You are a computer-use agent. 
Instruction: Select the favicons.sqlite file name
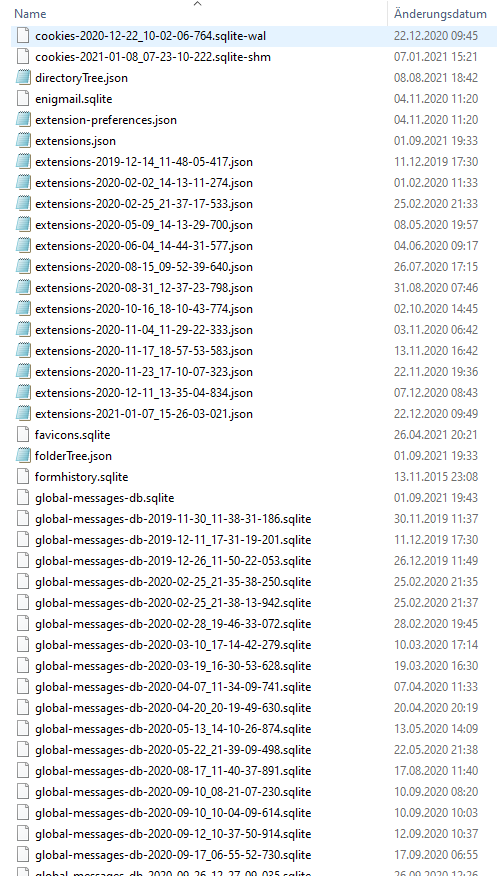pyautogui.click(x=73, y=435)
